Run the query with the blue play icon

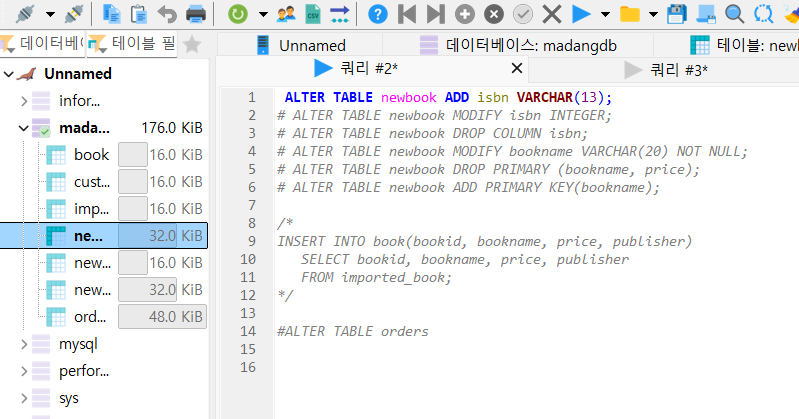pyautogui.click(x=580, y=14)
